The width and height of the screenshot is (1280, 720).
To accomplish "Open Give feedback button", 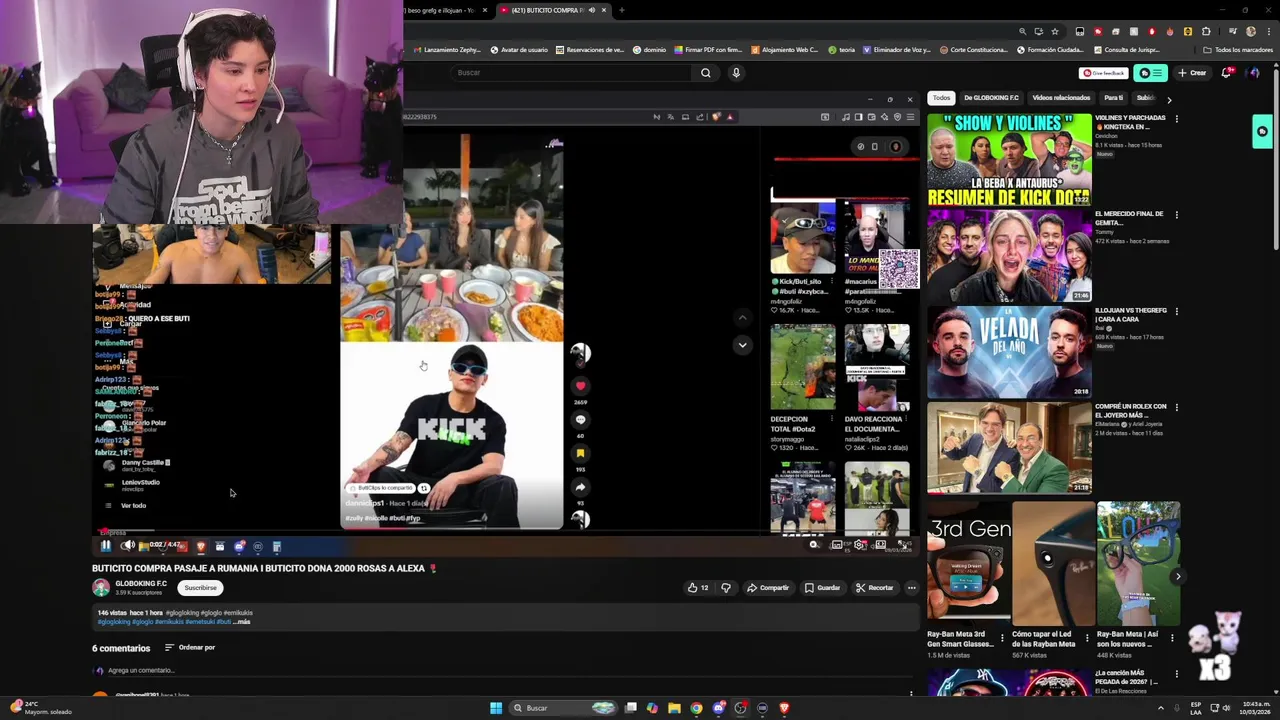I will tap(1104, 73).
